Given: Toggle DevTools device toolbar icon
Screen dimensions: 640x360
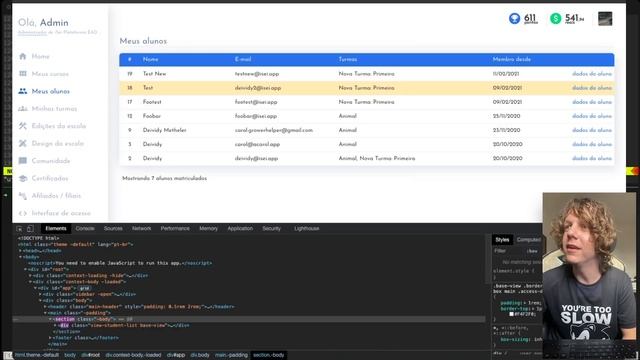Looking at the screenshot, I should tap(30, 229).
